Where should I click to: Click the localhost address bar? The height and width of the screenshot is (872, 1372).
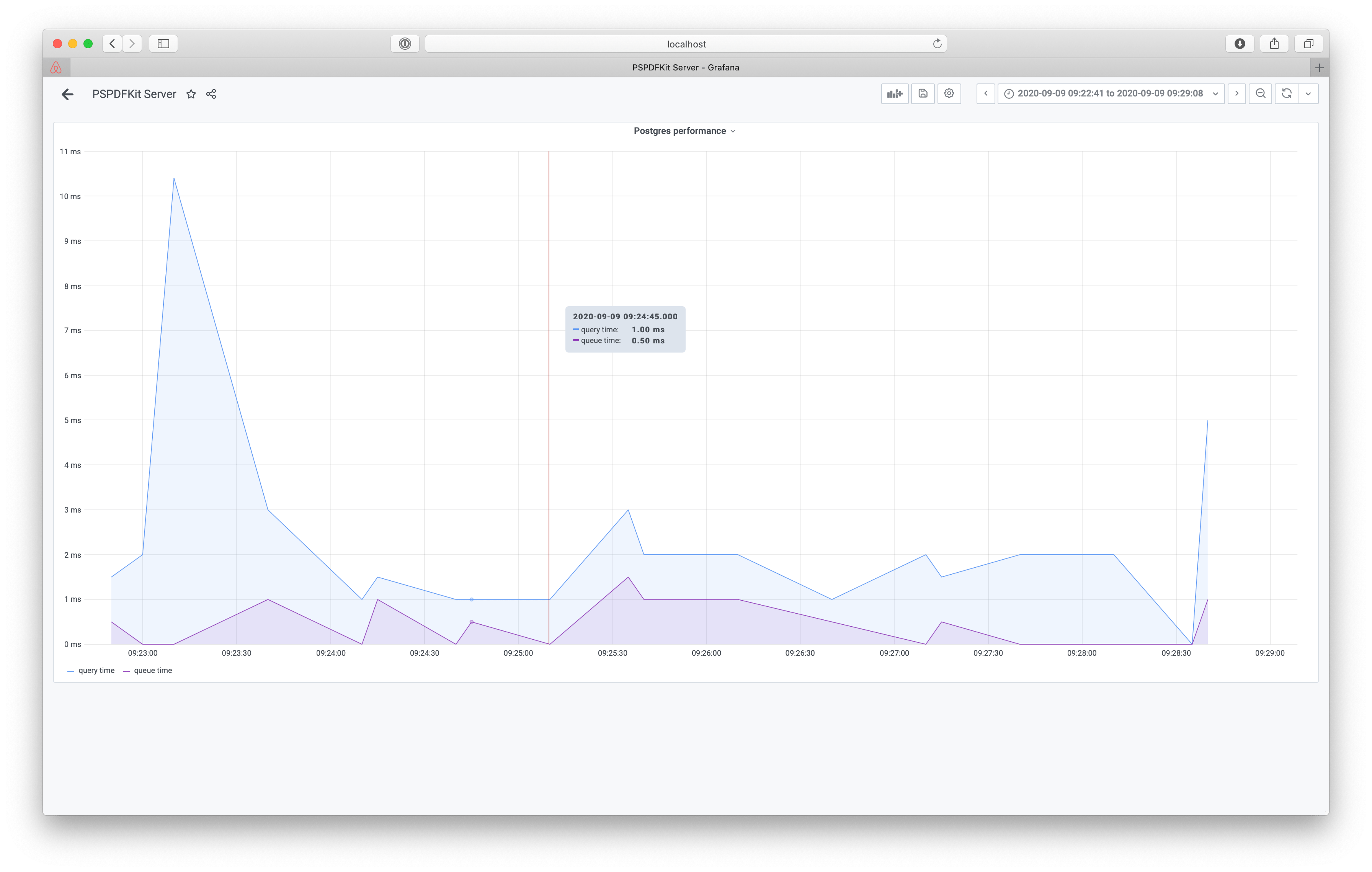point(686,43)
